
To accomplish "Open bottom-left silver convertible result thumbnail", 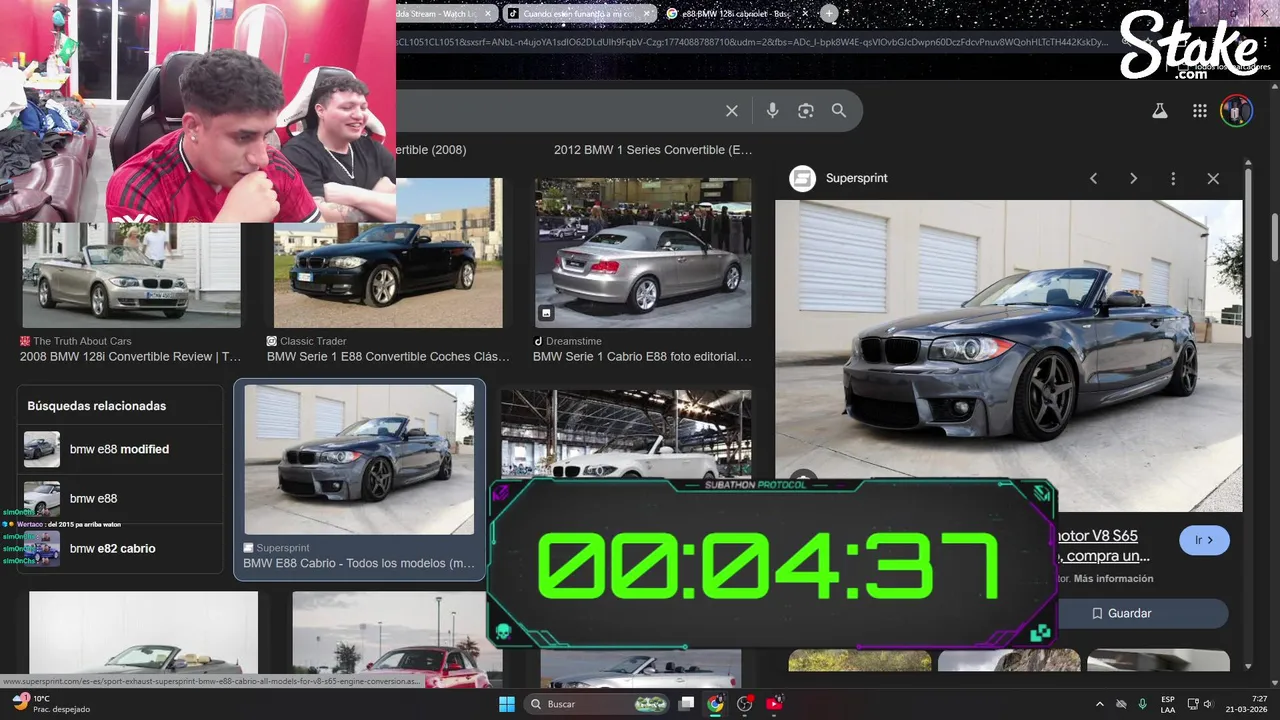I will [143, 632].
